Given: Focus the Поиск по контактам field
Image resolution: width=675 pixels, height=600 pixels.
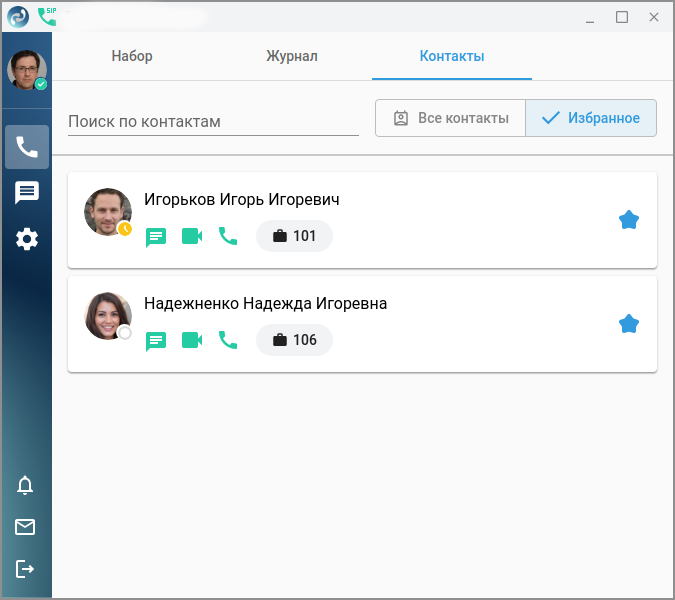Looking at the screenshot, I should 214,122.
